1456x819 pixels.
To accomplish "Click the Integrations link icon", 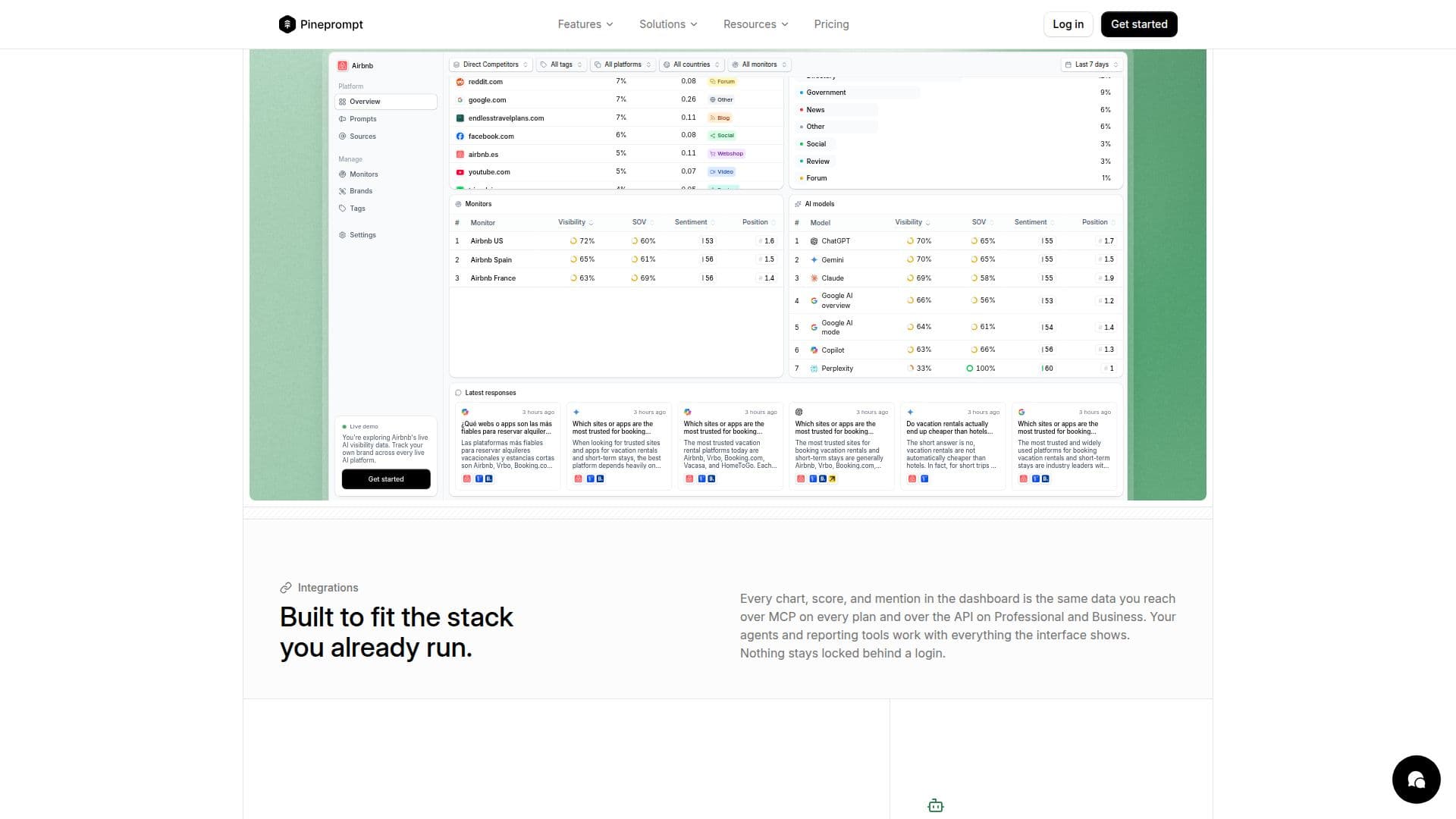I will (286, 588).
